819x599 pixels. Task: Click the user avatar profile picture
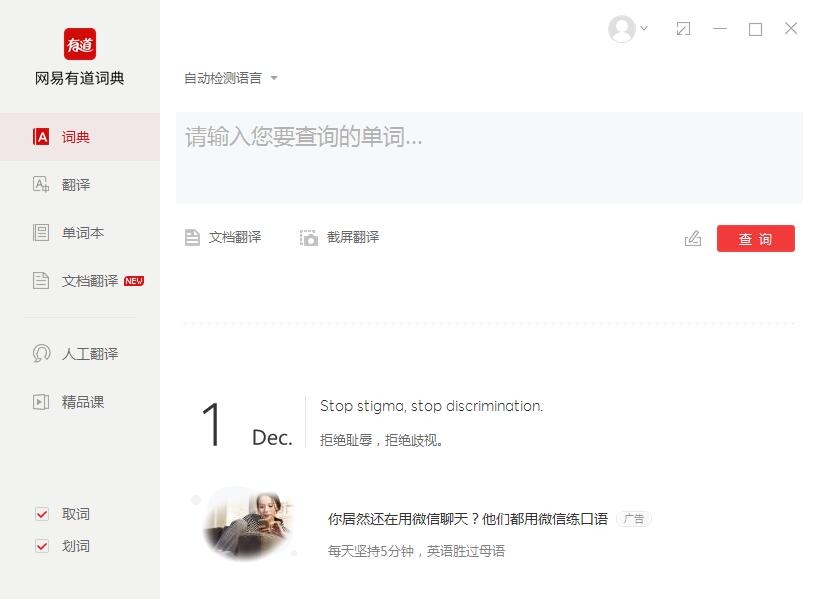coord(622,29)
